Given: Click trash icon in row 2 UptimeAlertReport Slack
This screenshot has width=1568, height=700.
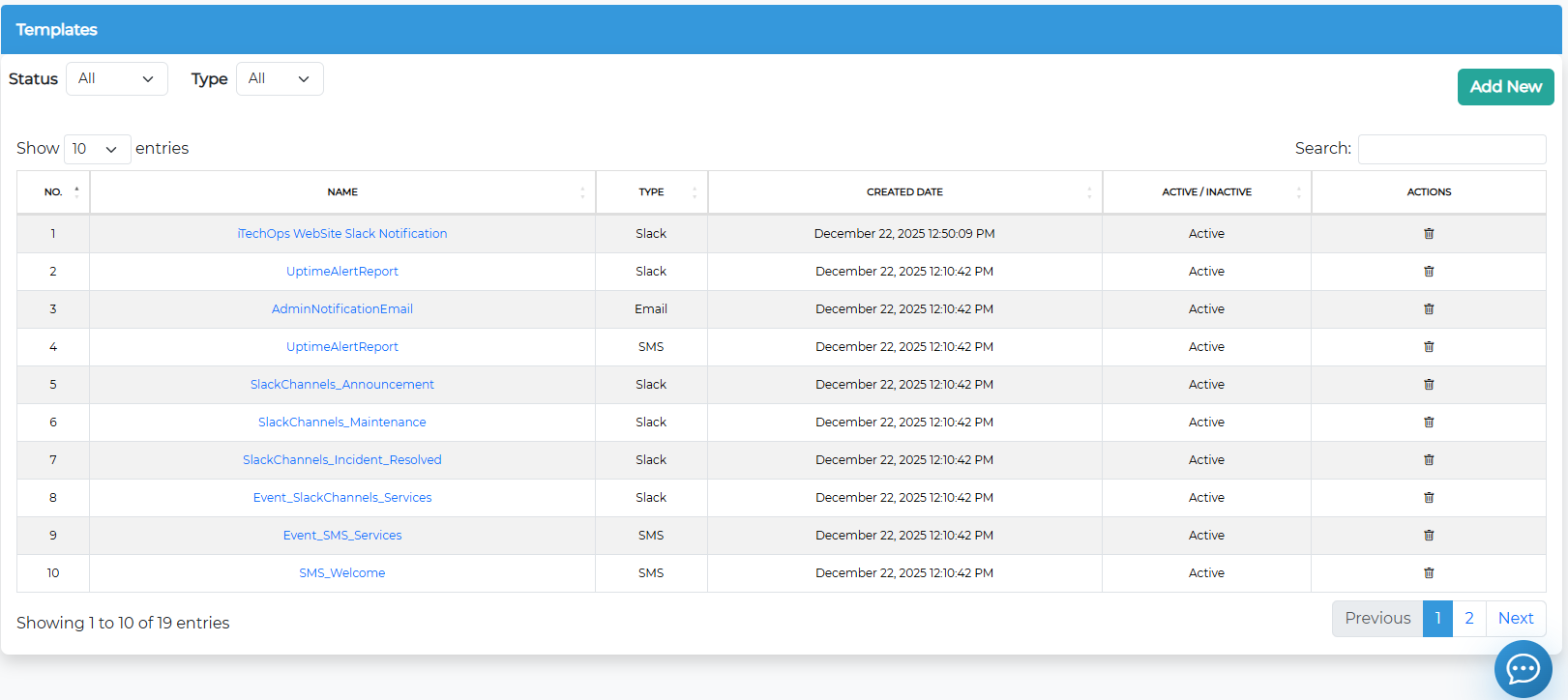Looking at the screenshot, I should click(x=1429, y=272).
